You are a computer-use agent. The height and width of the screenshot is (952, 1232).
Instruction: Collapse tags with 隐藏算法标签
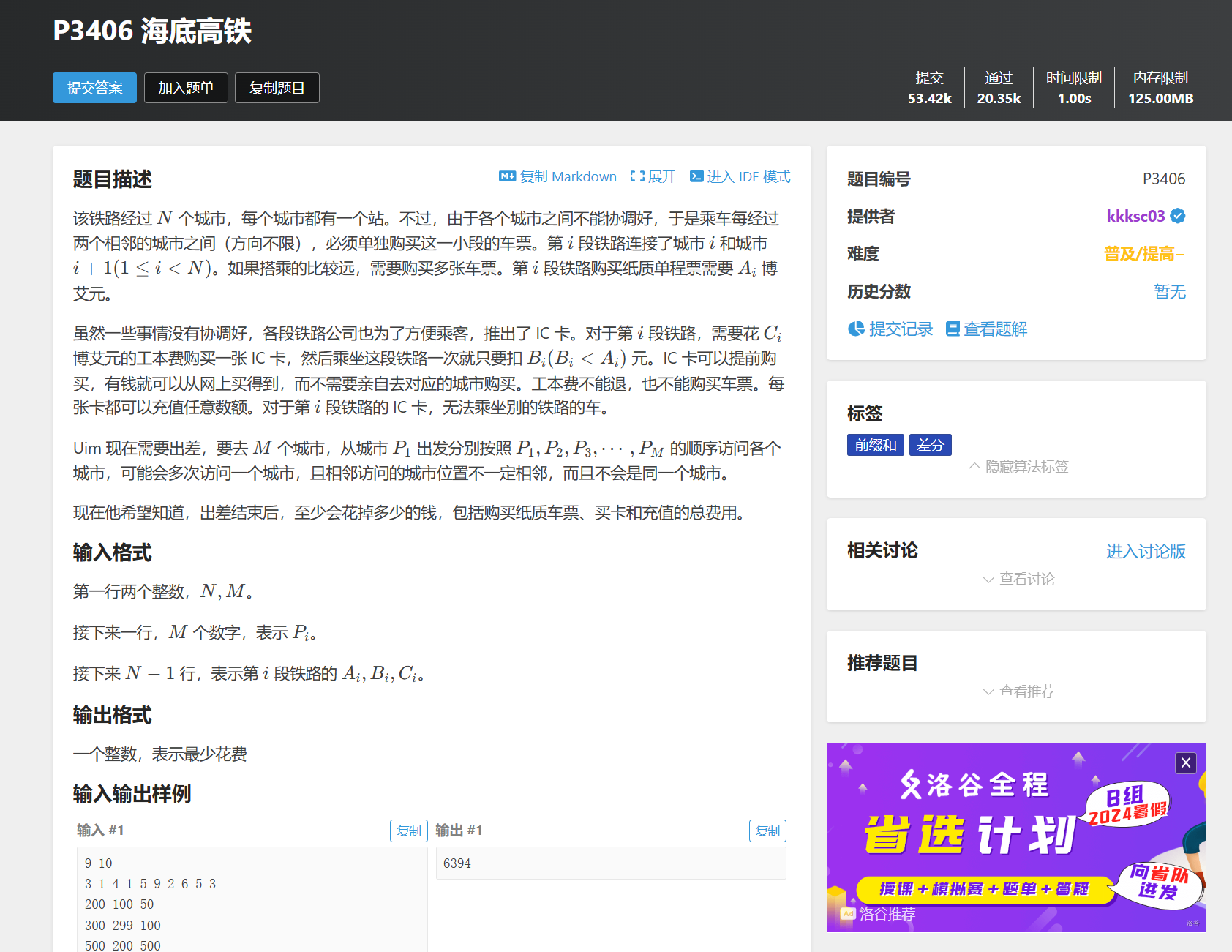tap(1019, 466)
